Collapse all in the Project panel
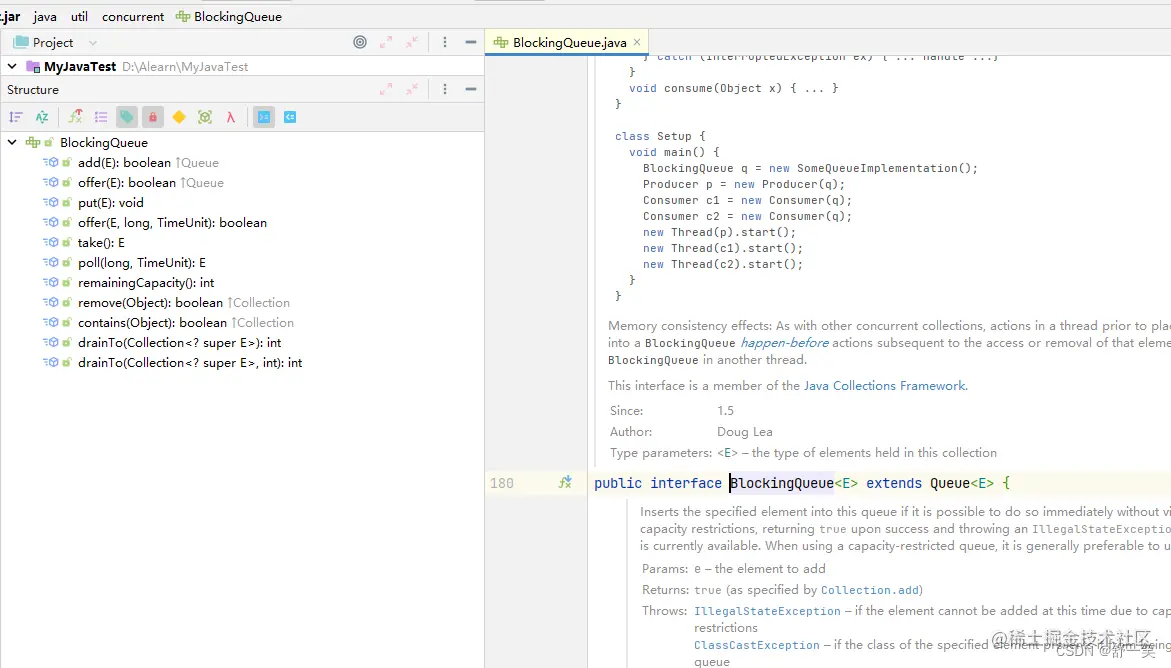Viewport: 1171px width, 668px height. tap(411, 43)
